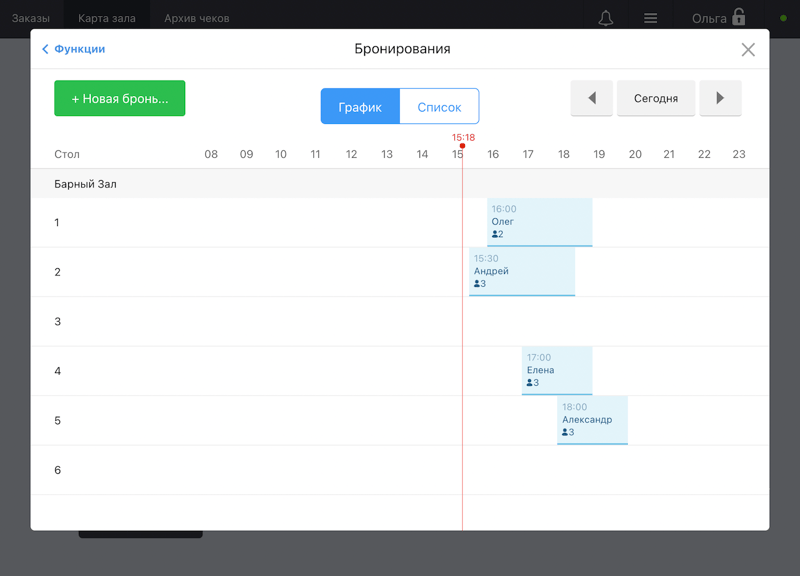This screenshot has height=576, width=800.
Task: Jump to Сегодня
Action: coord(656,98)
